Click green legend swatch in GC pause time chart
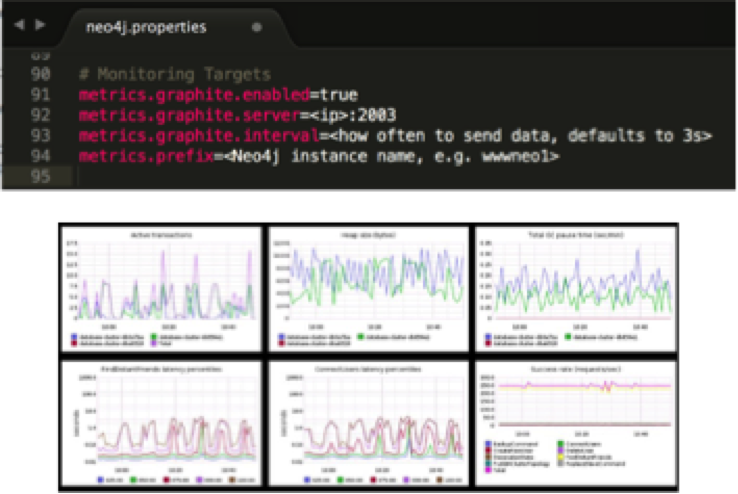738x494 pixels. coord(568,337)
